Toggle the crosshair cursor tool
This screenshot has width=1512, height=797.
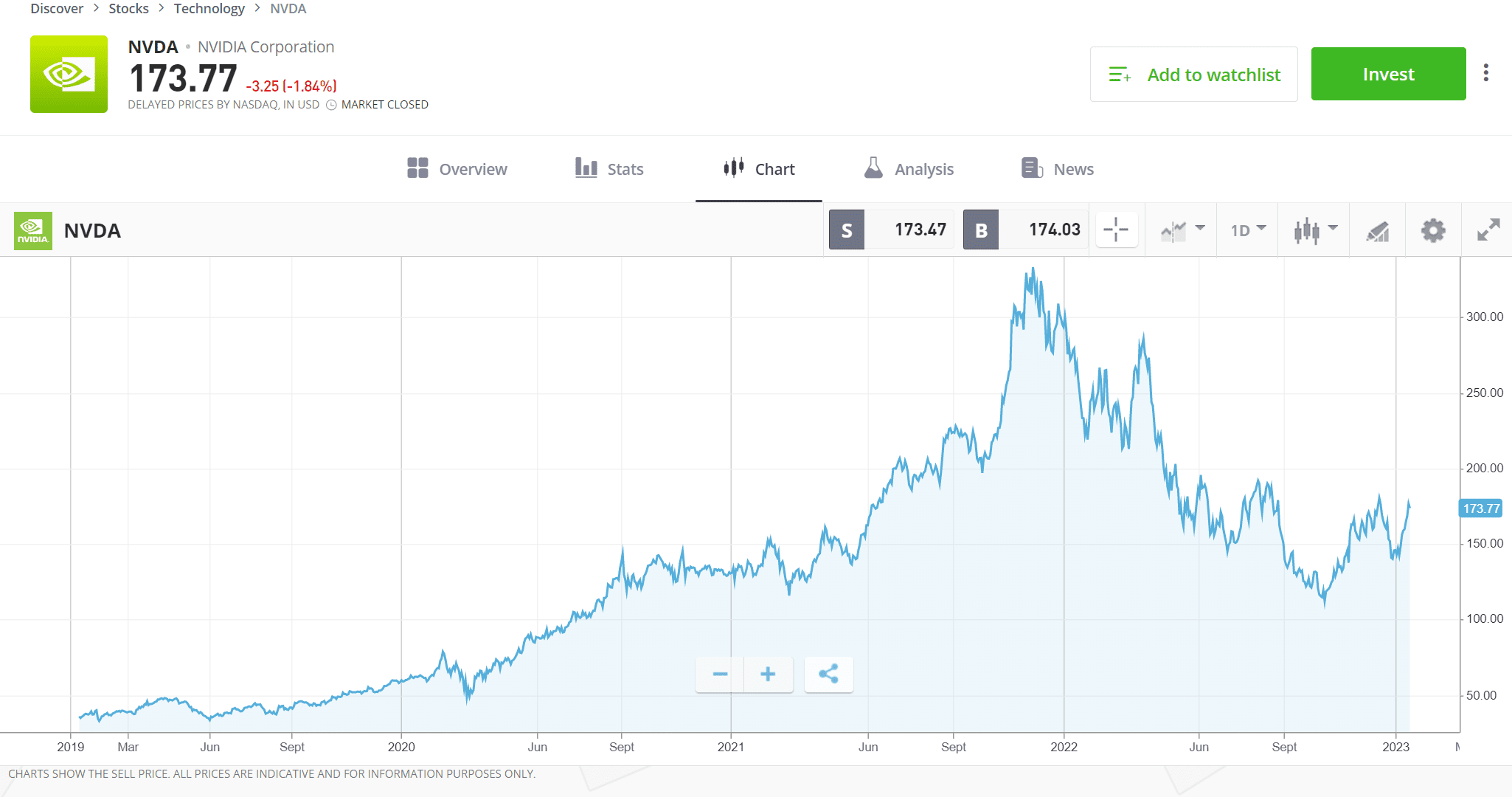point(1116,230)
